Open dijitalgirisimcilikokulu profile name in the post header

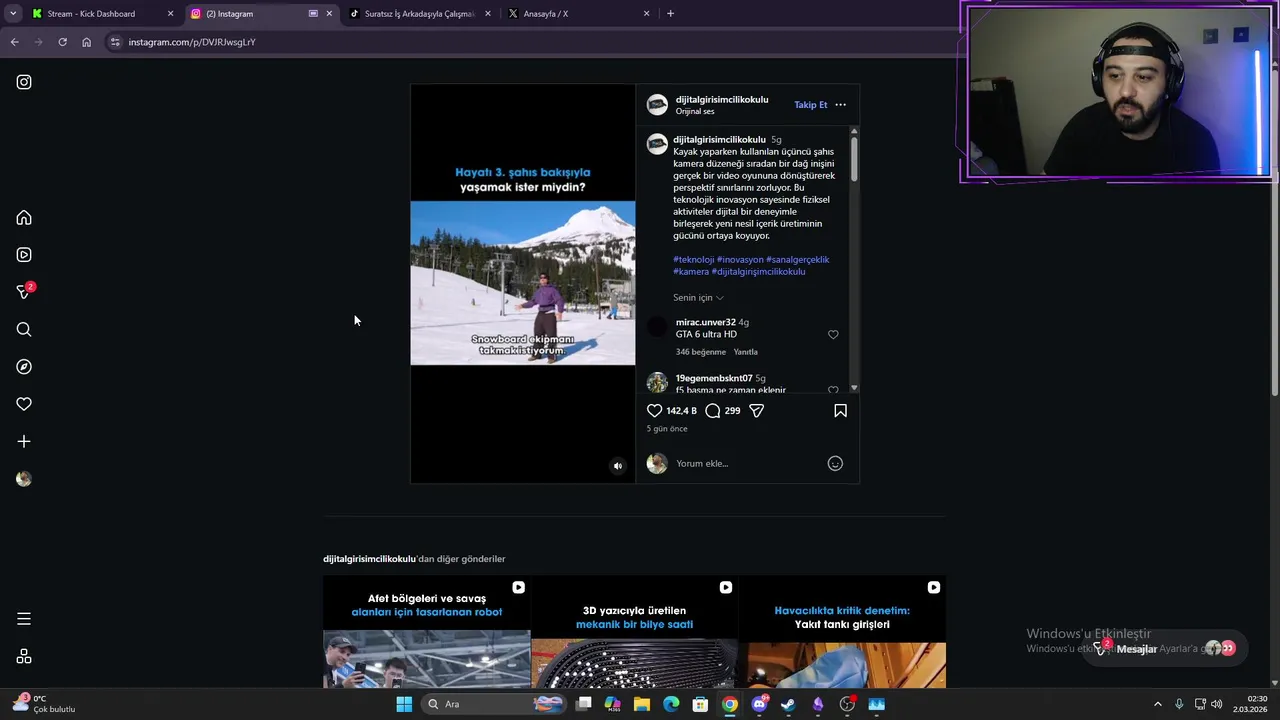coord(722,100)
